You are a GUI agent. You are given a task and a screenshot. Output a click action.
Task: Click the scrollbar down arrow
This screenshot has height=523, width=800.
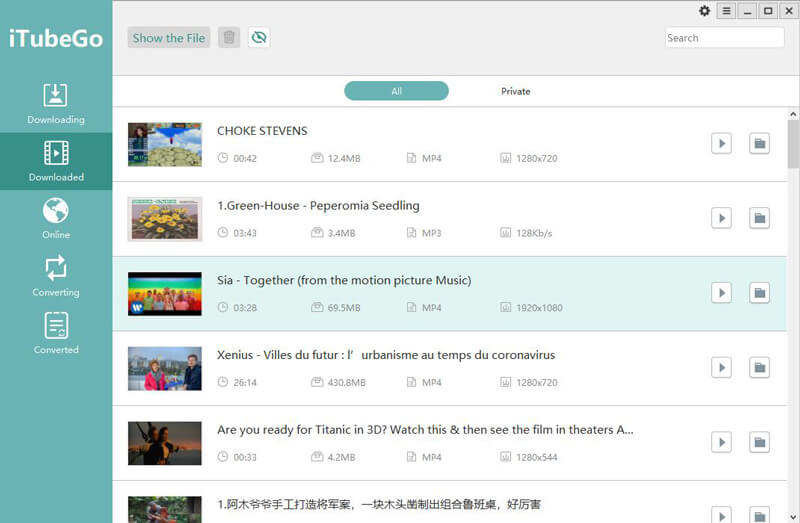(x=793, y=516)
